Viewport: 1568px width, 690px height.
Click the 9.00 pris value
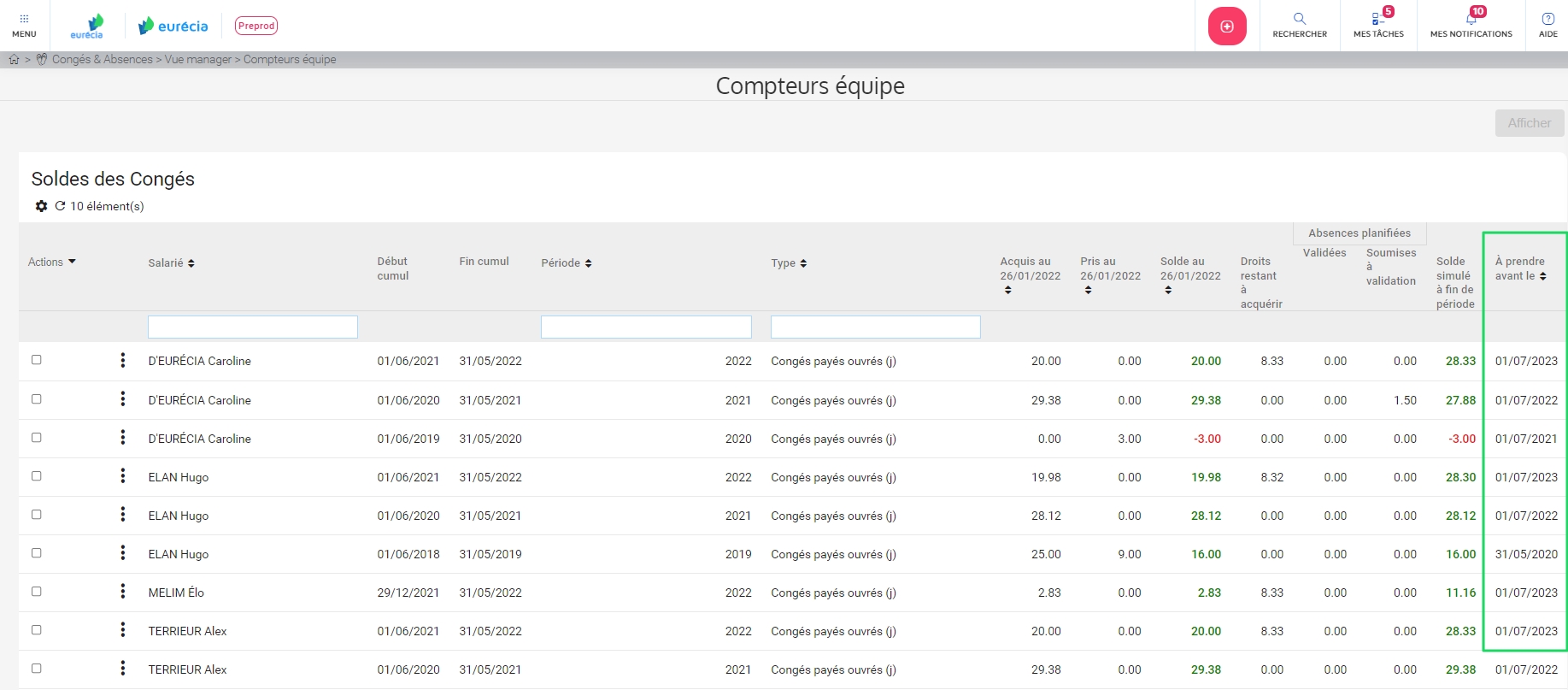point(1130,554)
